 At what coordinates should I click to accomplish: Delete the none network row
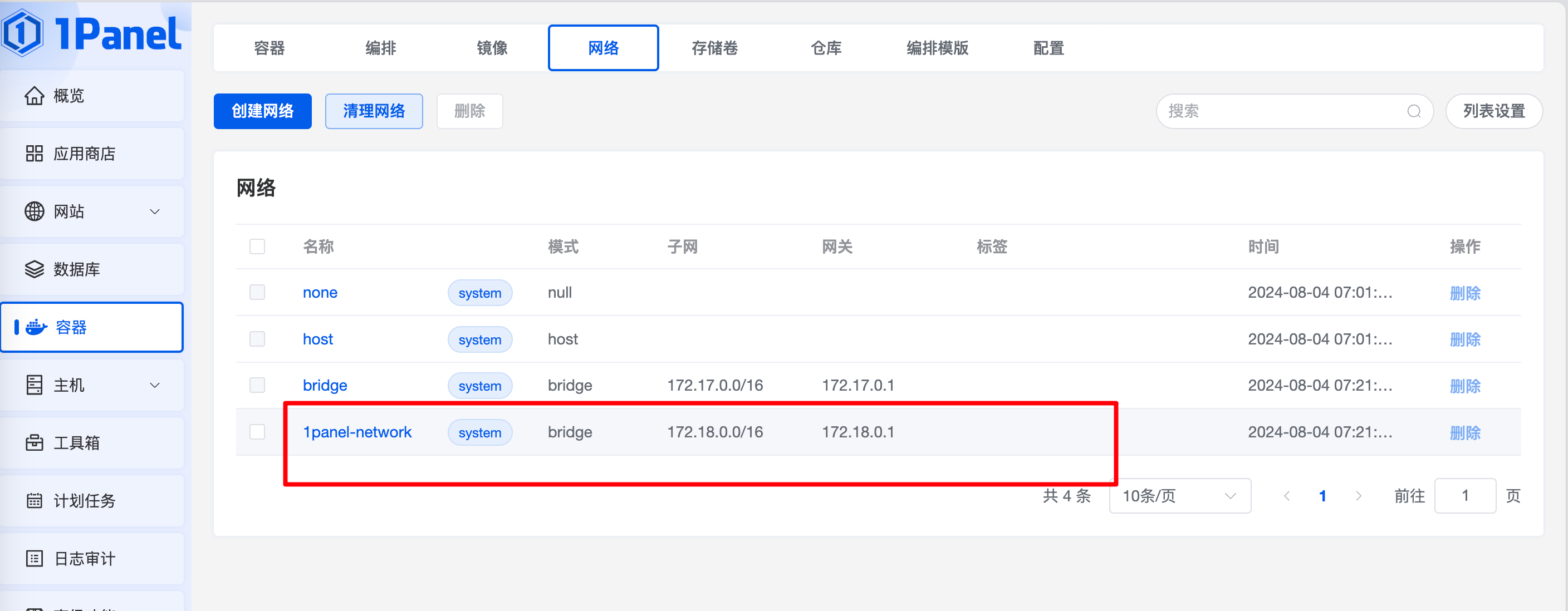pos(1465,293)
